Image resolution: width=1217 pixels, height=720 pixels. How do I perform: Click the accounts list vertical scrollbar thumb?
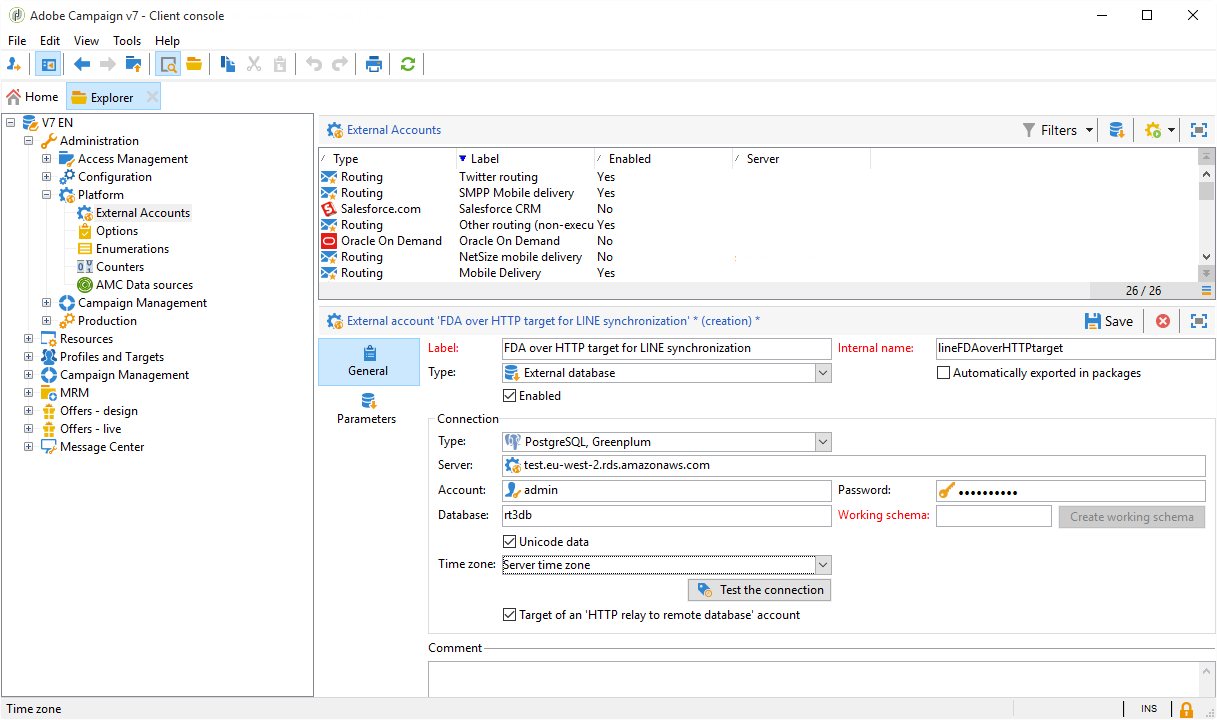(1207, 191)
